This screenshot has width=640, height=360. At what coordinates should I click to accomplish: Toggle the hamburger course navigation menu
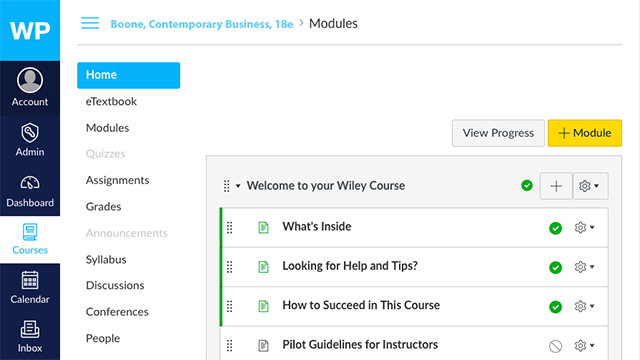coord(90,23)
